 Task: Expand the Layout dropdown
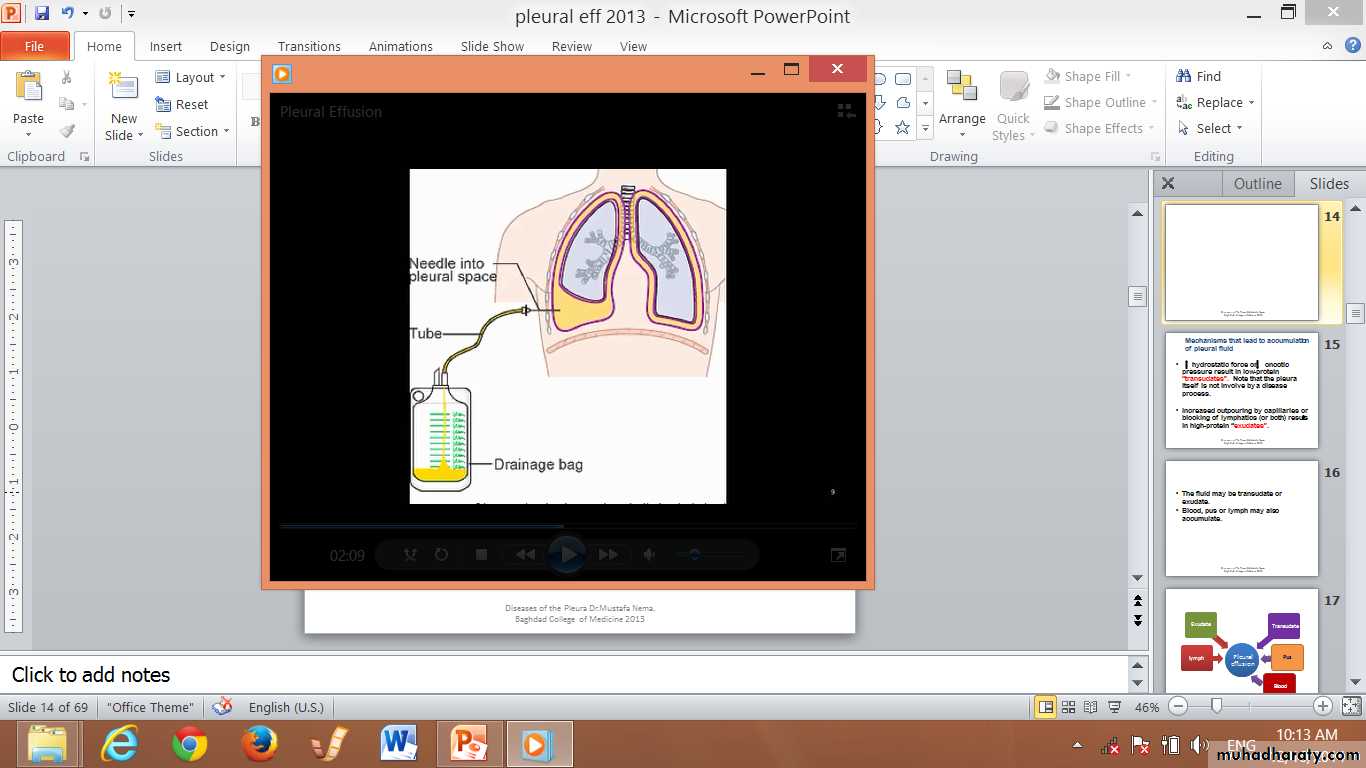192,77
